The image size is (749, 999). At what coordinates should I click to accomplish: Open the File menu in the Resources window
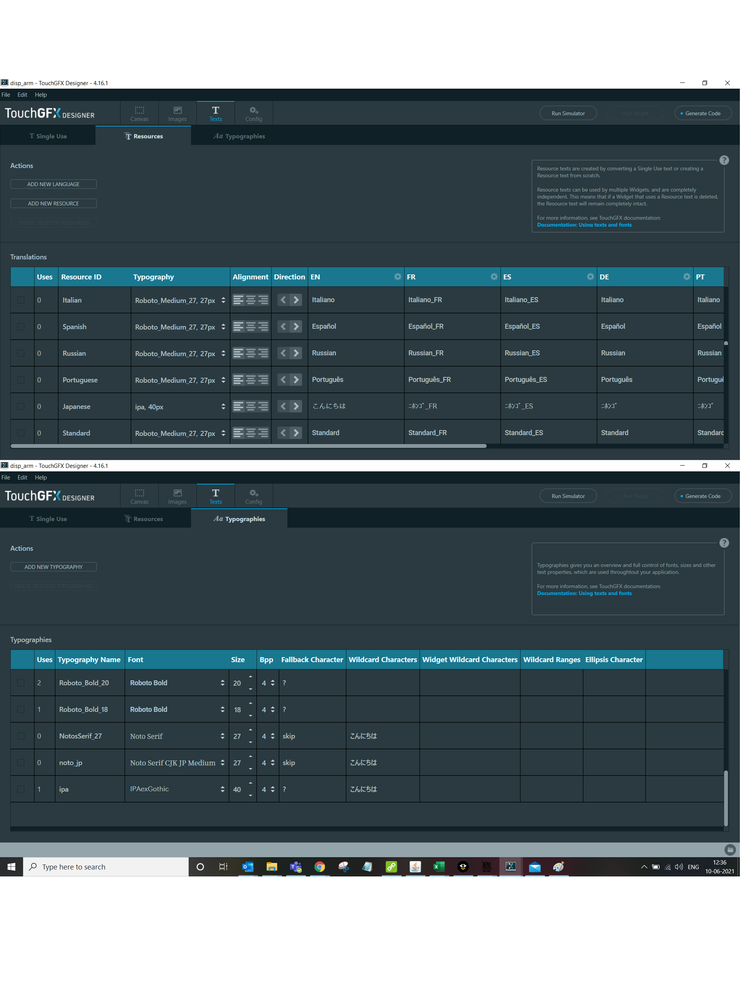coord(6,94)
